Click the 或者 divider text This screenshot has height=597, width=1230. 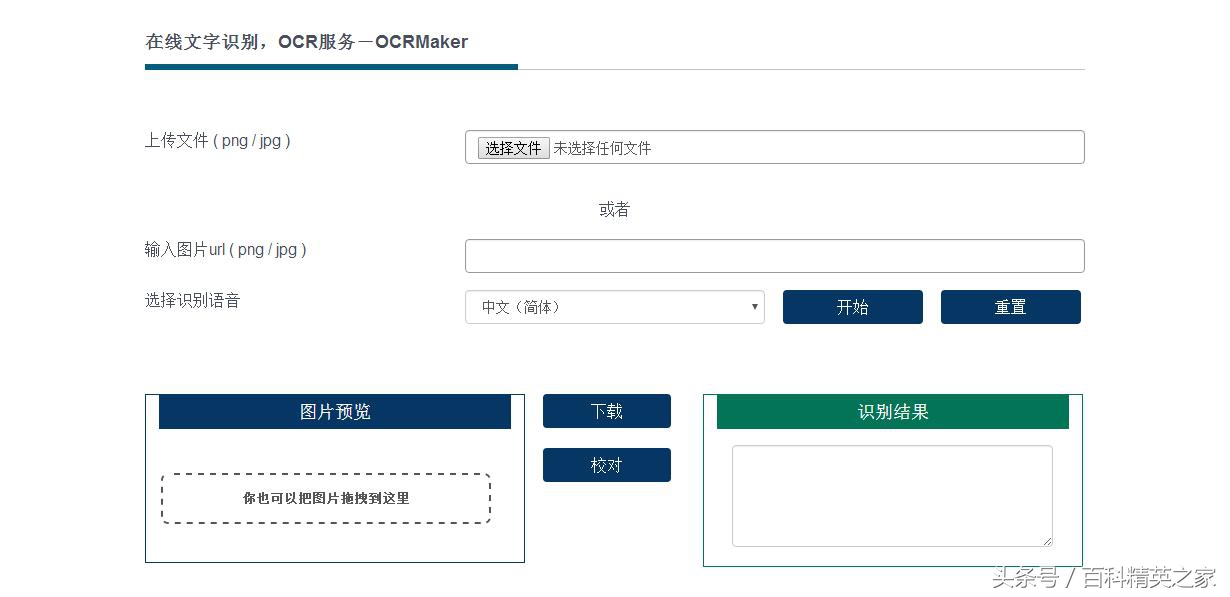point(613,209)
